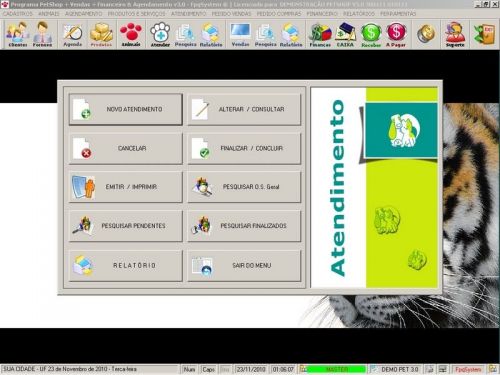Click the PESQUISAR FINALIZADOS button

[244, 226]
